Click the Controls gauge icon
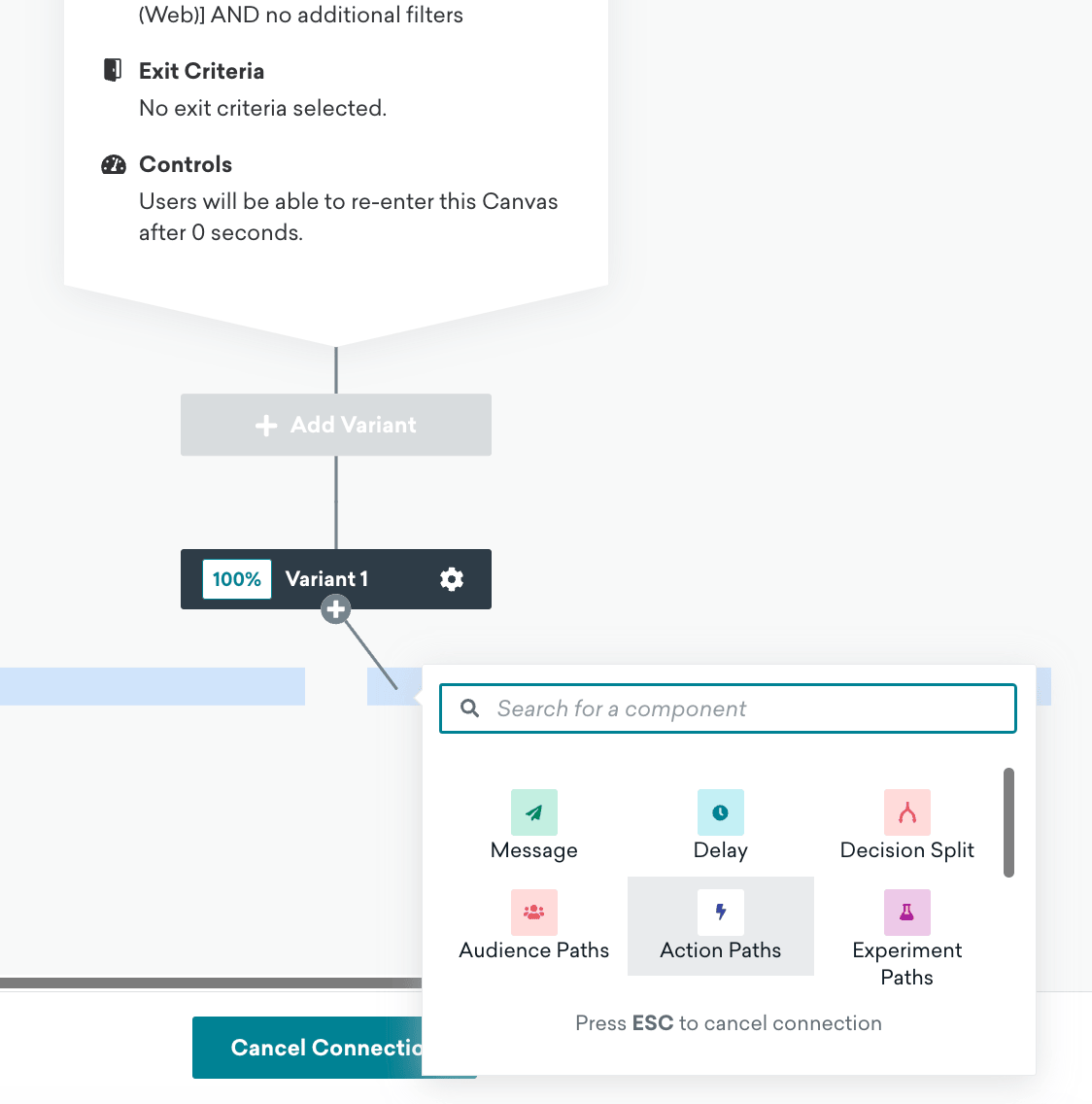1092x1104 pixels. point(114,164)
